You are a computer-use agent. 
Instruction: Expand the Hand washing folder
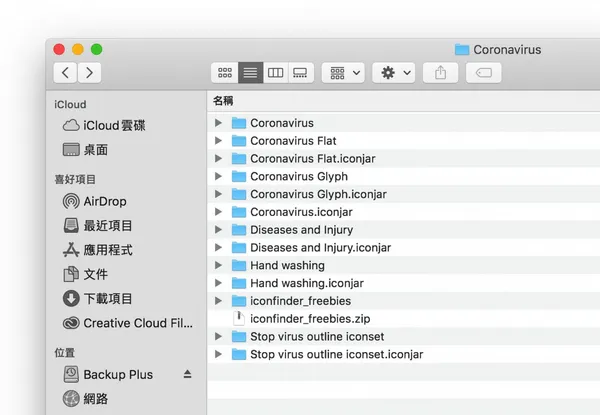tap(218, 265)
